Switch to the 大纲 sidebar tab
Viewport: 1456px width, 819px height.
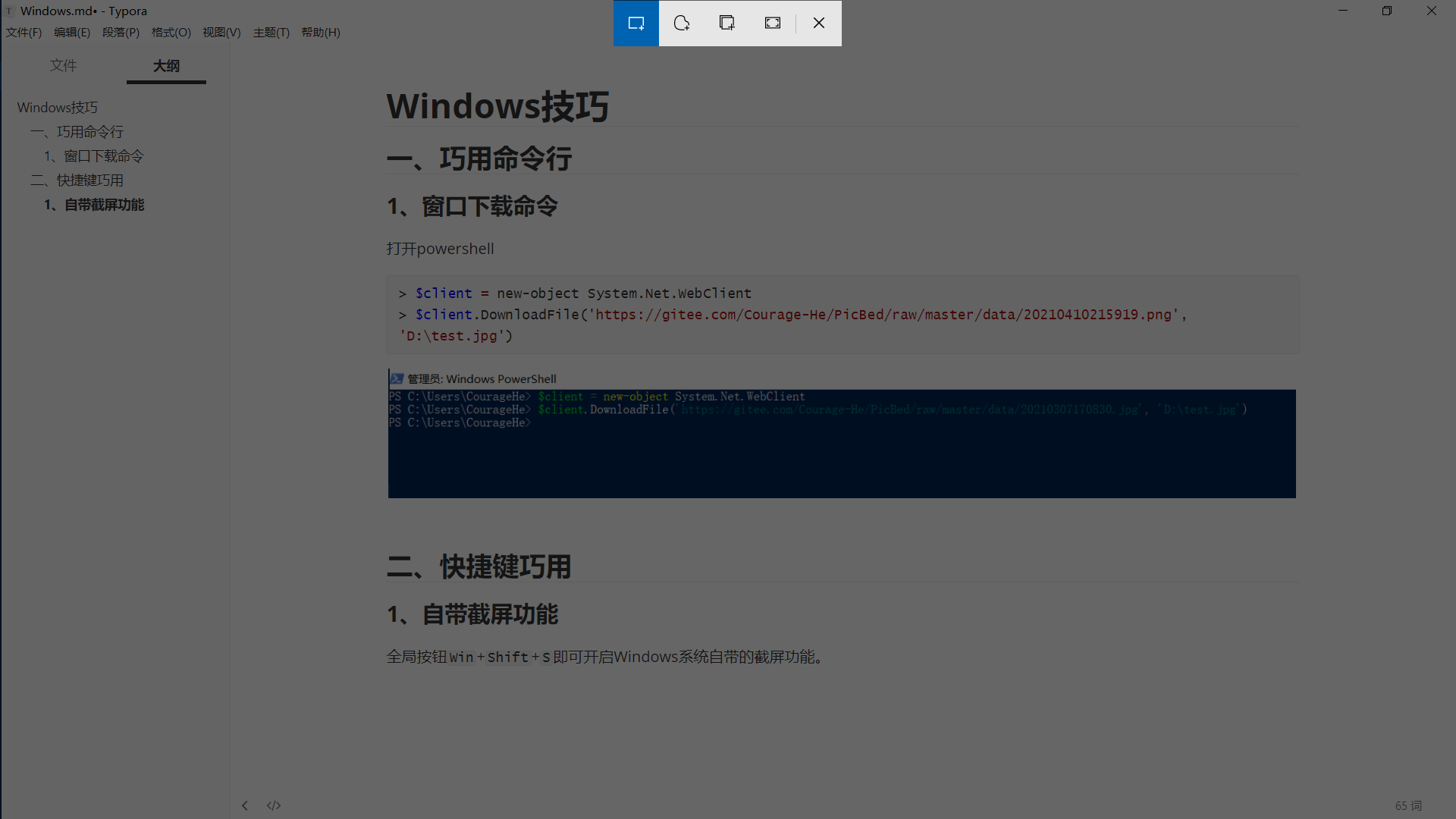click(x=166, y=66)
